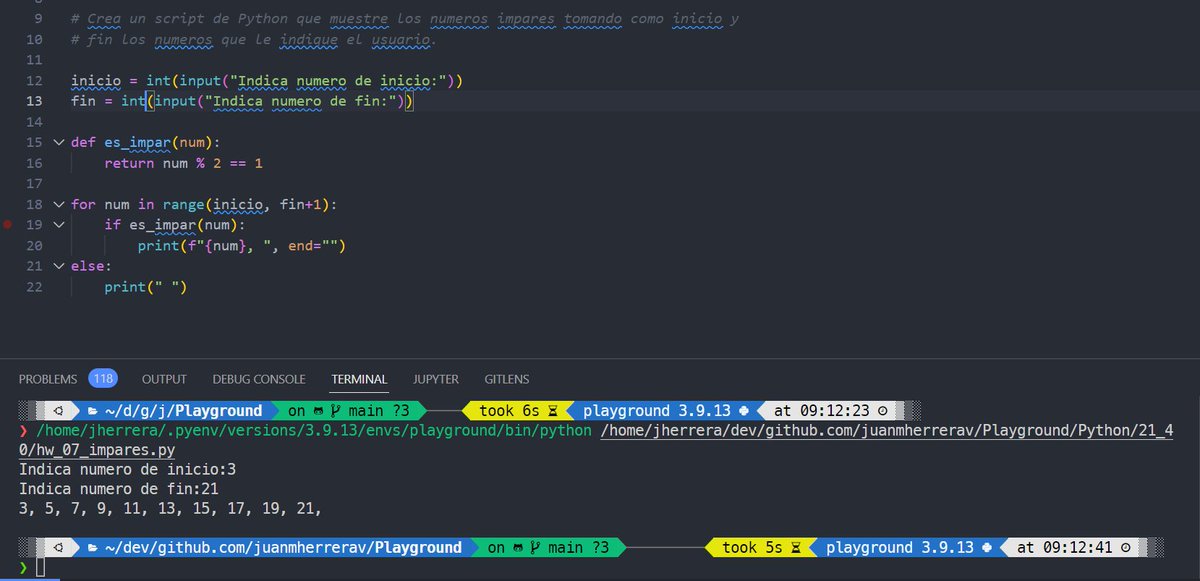Click the 'fin = int(input(' code line

(242, 101)
